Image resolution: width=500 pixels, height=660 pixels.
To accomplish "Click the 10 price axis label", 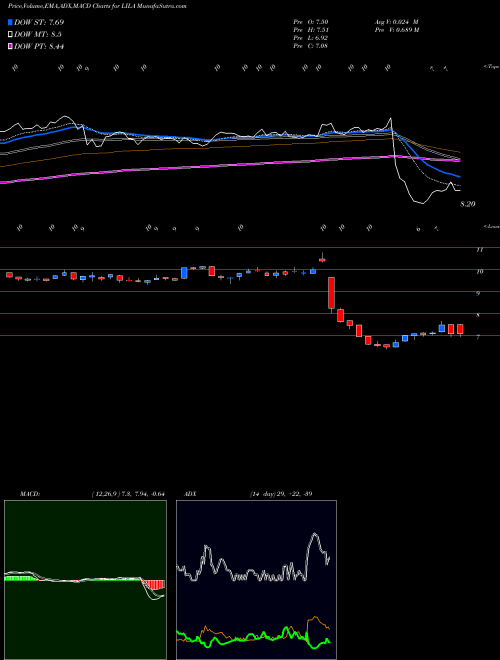I will click(x=479, y=271).
